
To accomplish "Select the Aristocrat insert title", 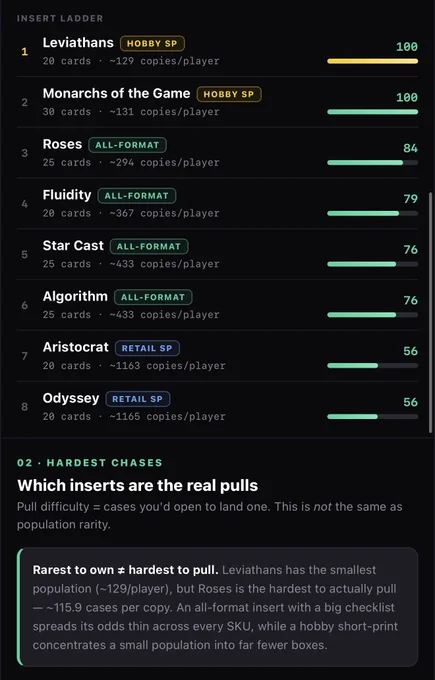I will (x=75, y=347).
